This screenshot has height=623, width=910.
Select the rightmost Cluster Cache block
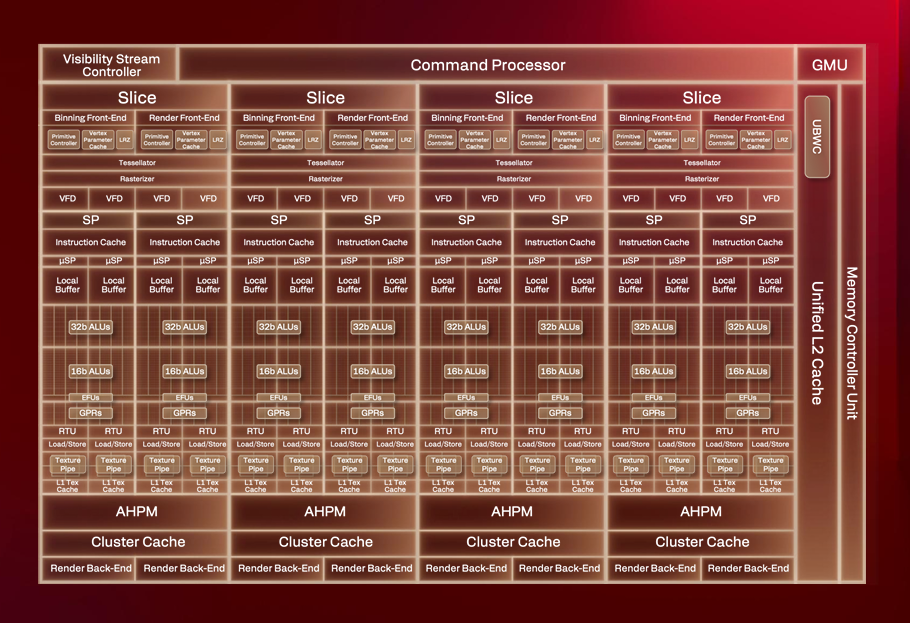tap(701, 542)
